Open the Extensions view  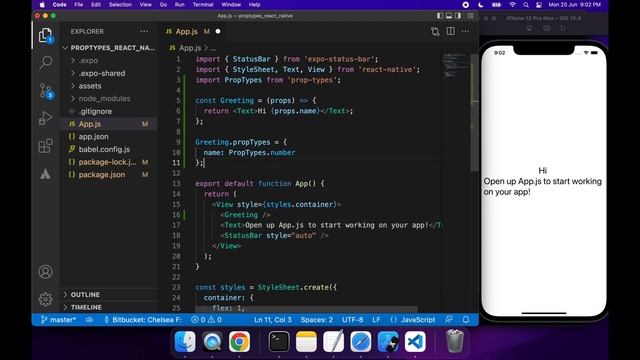coord(45,146)
